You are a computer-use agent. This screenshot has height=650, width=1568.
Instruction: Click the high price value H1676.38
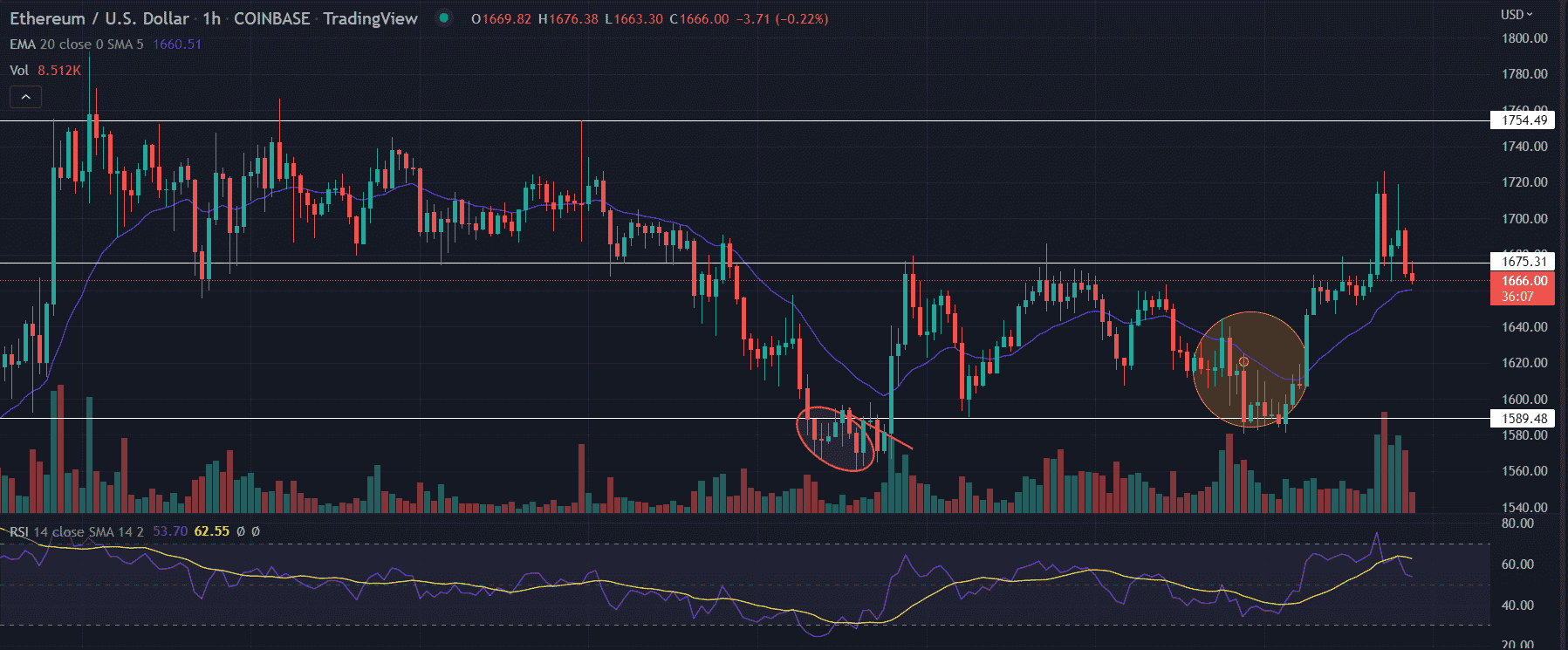click(x=568, y=19)
